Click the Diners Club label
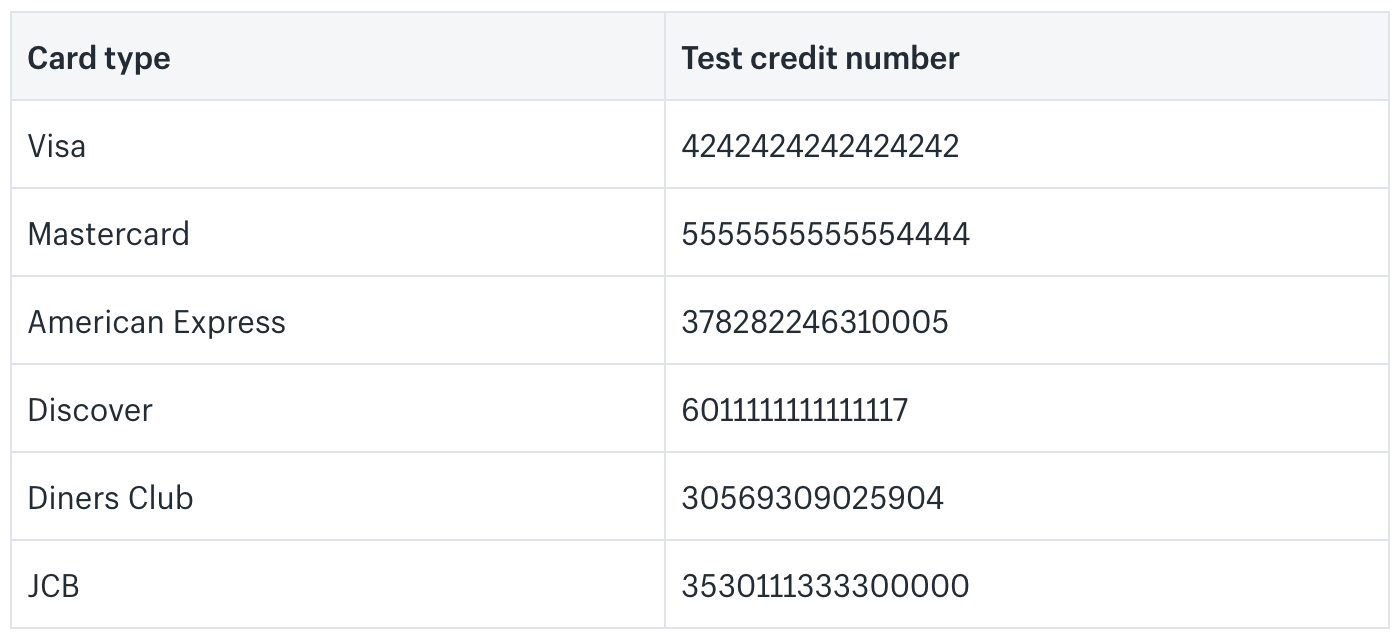The height and width of the screenshot is (640, 1398). pos(110,498)
